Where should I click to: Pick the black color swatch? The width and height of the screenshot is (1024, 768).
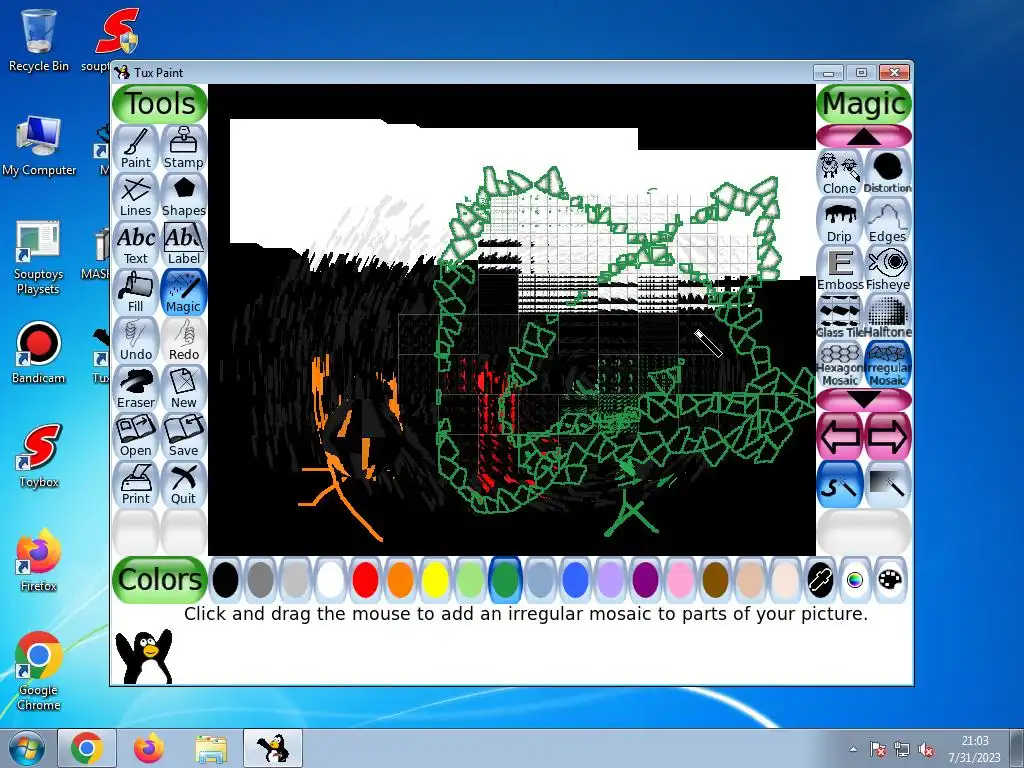[225, 580]
